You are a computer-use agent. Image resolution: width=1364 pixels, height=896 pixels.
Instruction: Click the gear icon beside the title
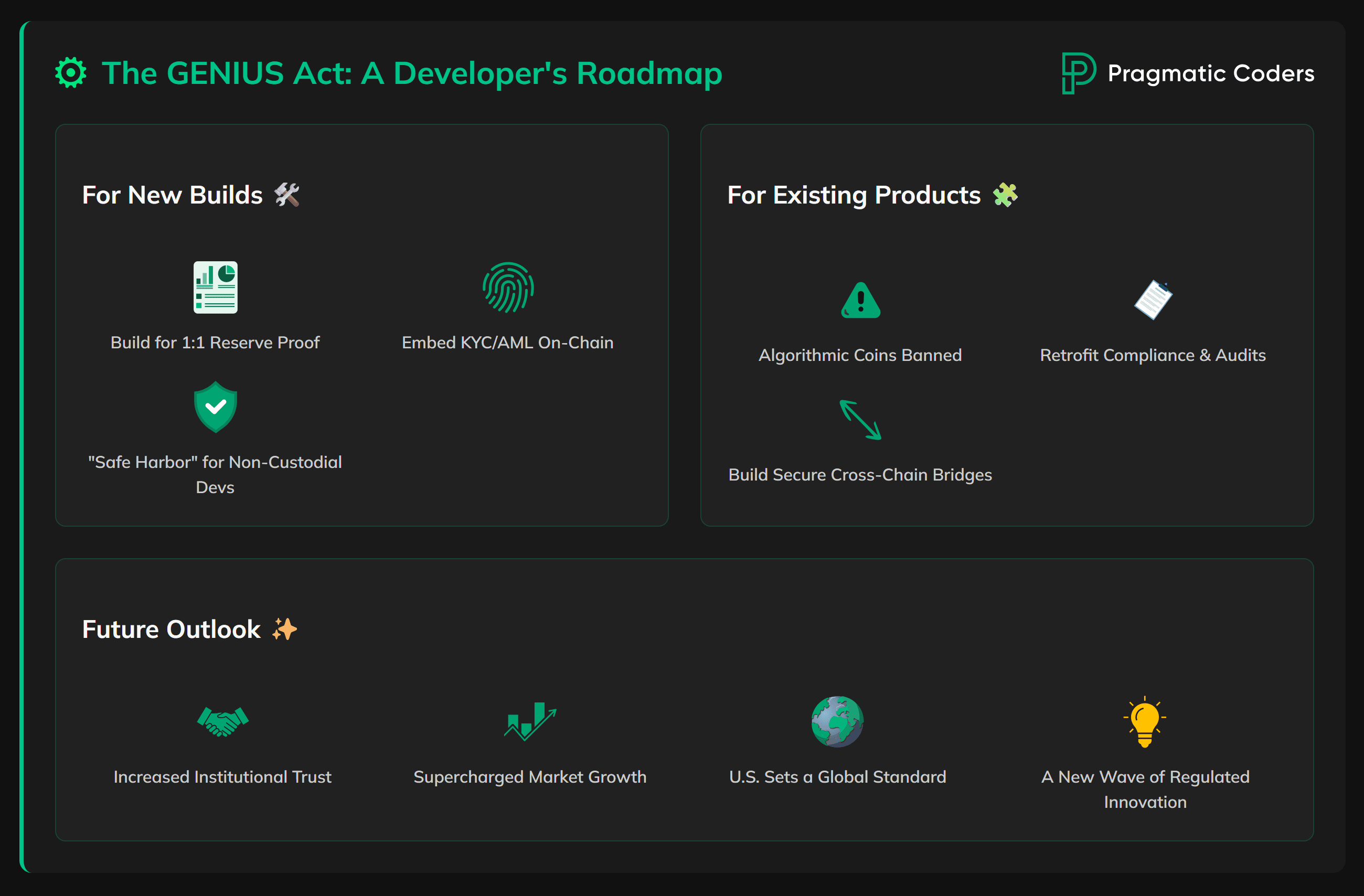pyautogui.click(x=70, y=73)
